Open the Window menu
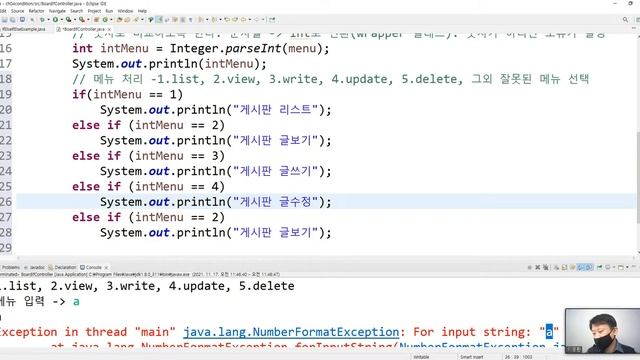The image size is (640, 360). [125, 11]
